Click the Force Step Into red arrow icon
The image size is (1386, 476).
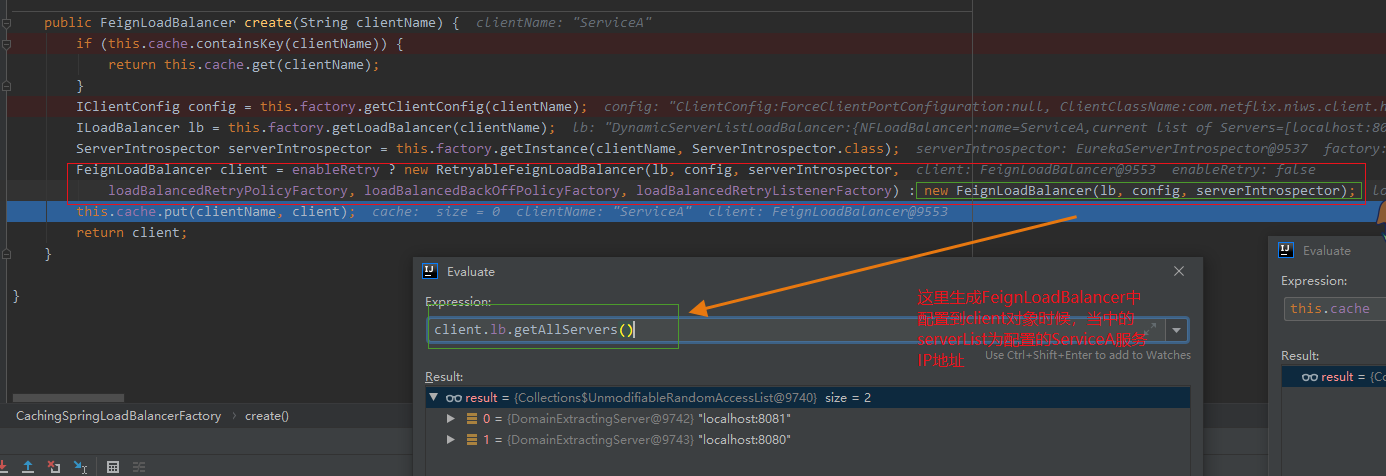coord(4,466)
